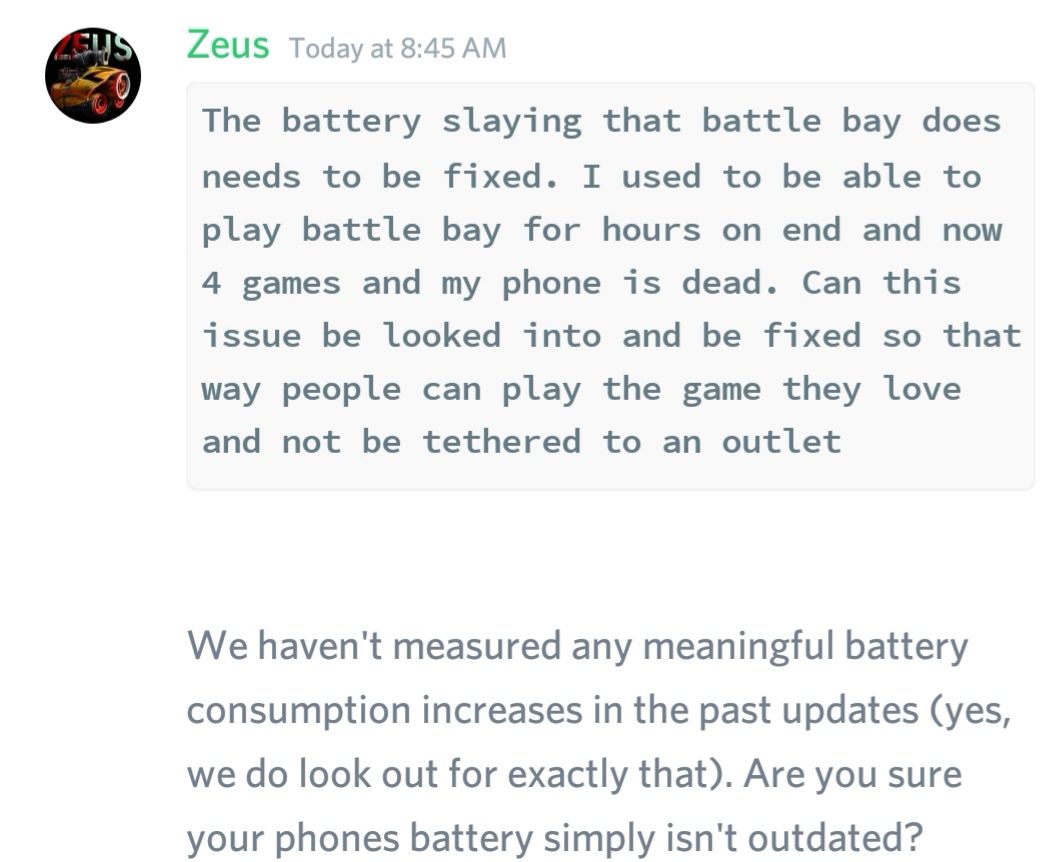Click the word "outlet" ending the code block
1059x862 pixels.
(x=781, y=442)
